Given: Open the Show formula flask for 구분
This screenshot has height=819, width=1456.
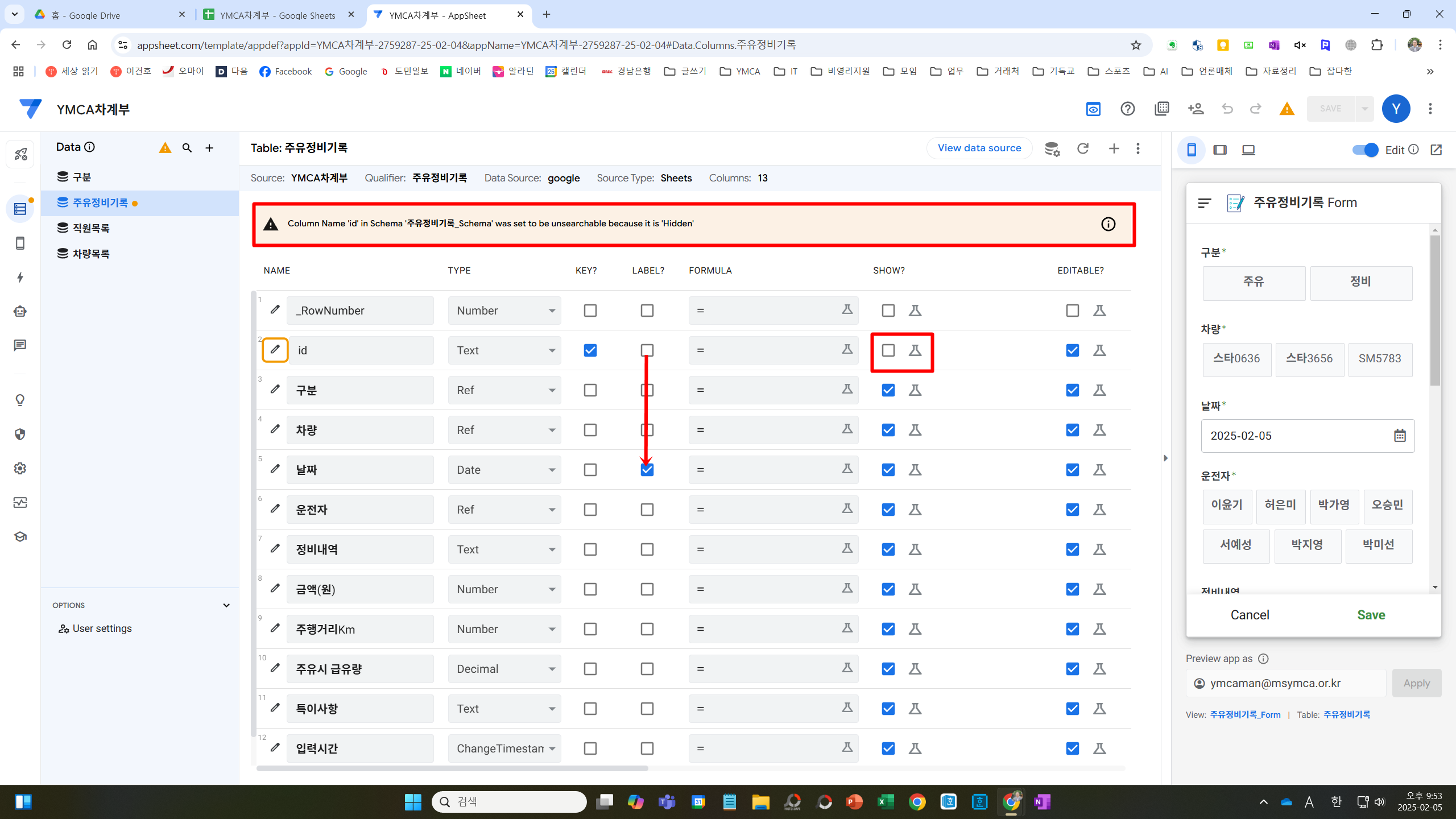Looking at the screenshot, I should tap(915, 390).
